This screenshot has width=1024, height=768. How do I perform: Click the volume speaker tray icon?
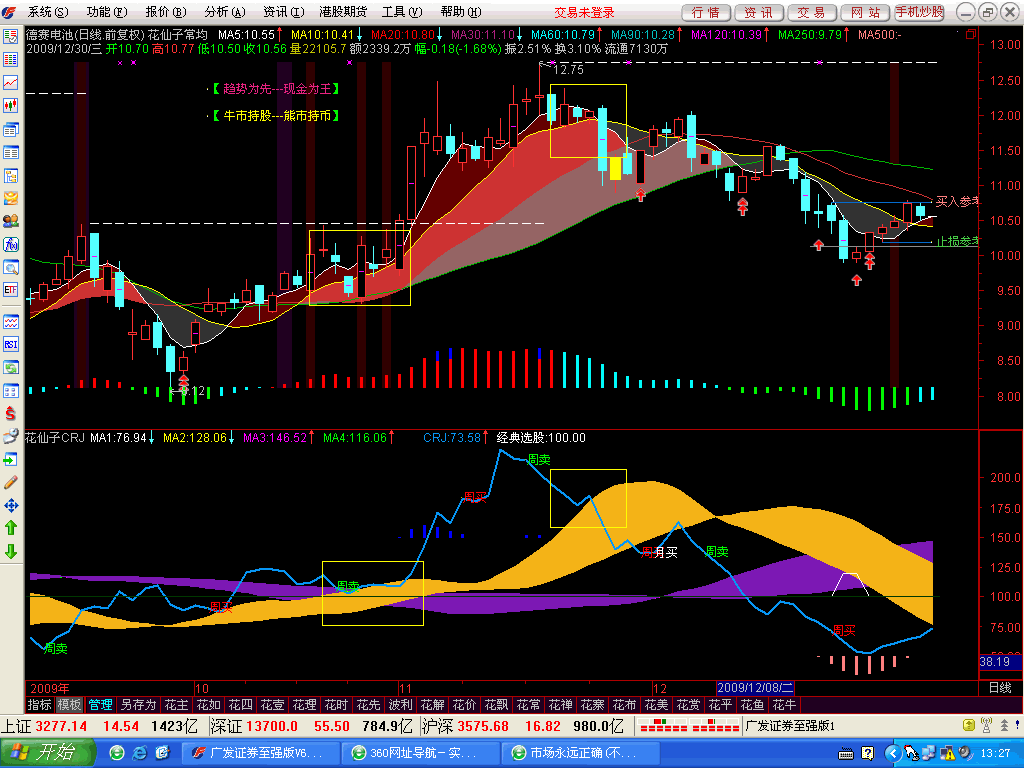point(963,754)
